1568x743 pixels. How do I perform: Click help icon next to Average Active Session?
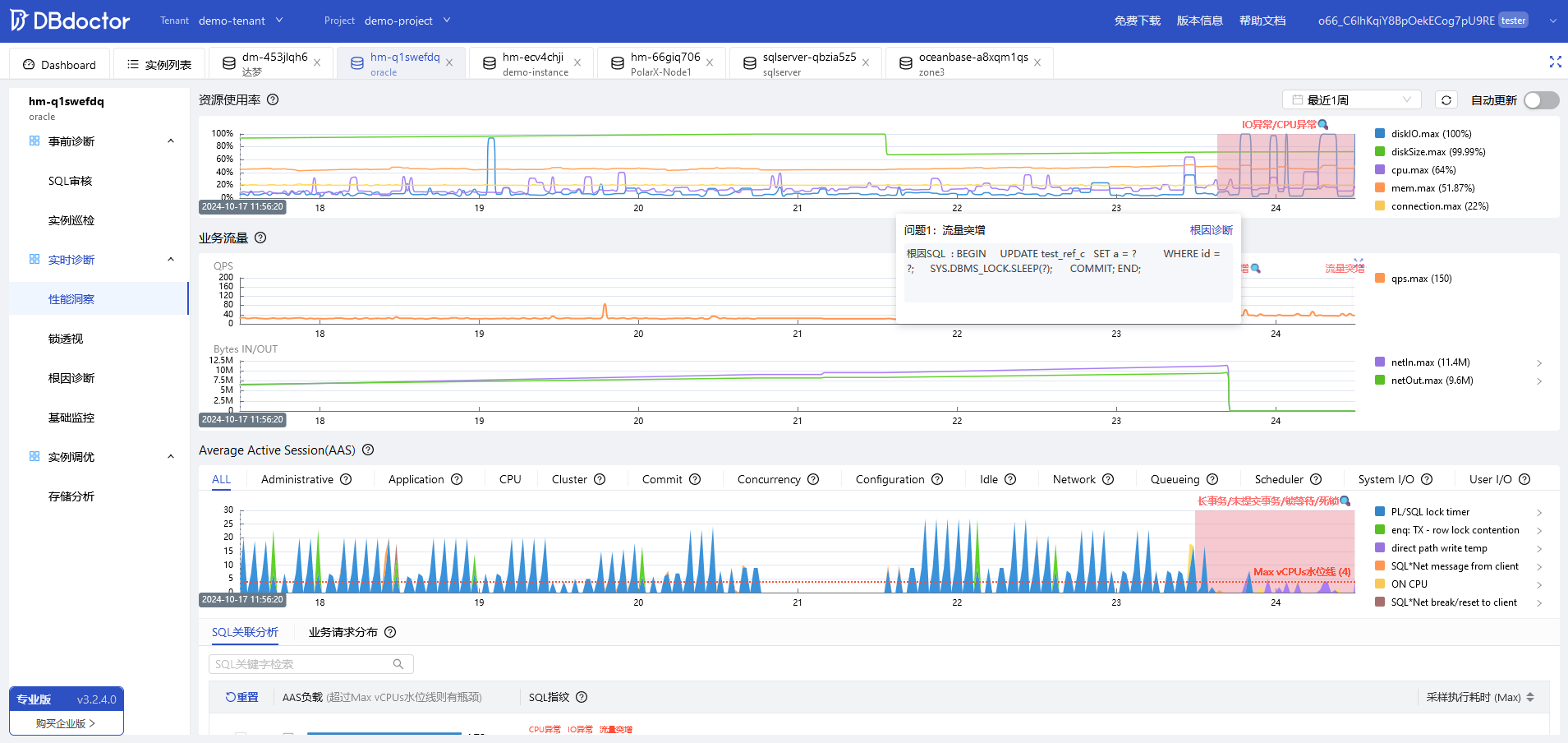[x=368, y=450]
